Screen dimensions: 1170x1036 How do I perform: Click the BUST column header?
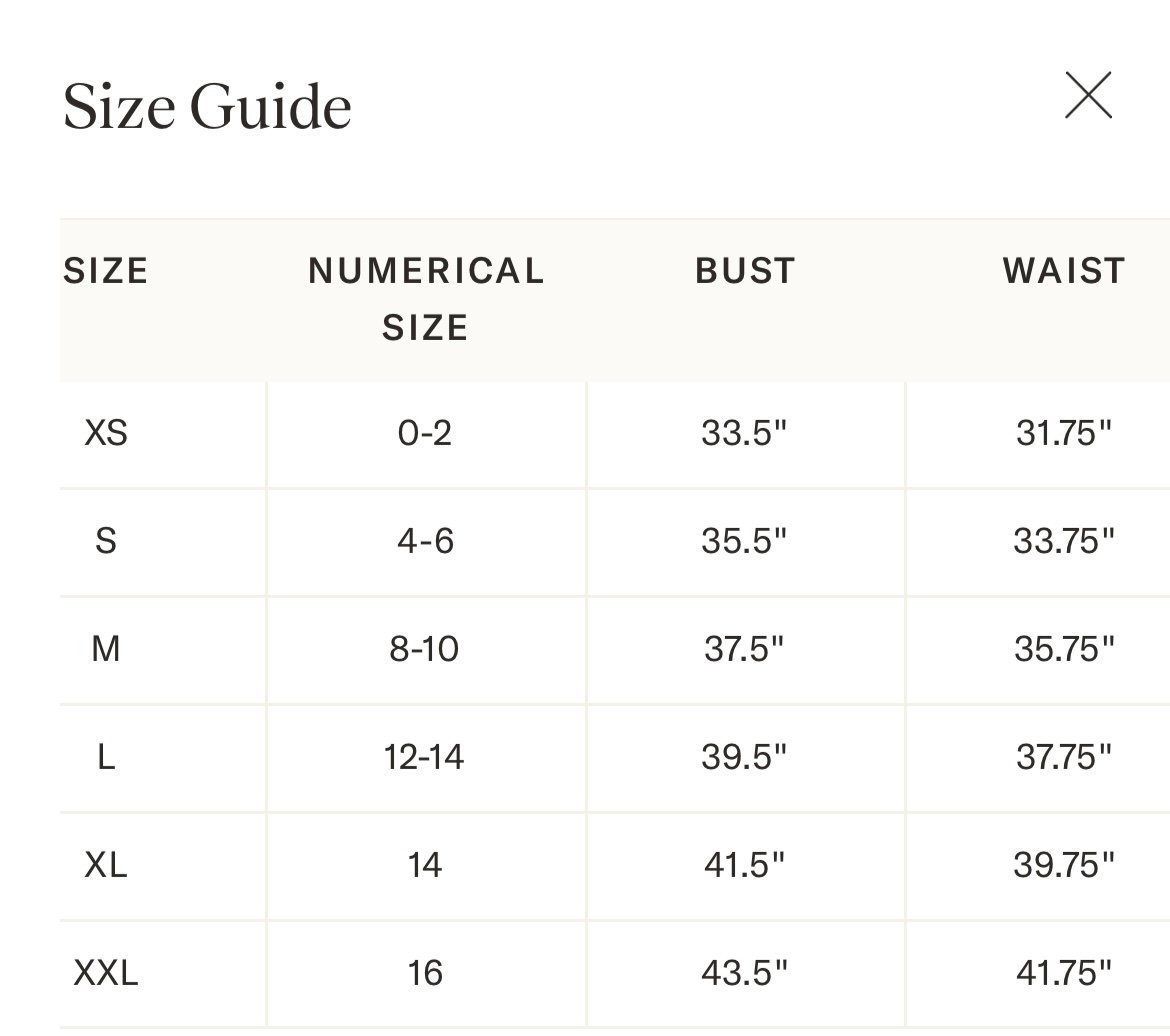tap(745, 270)
